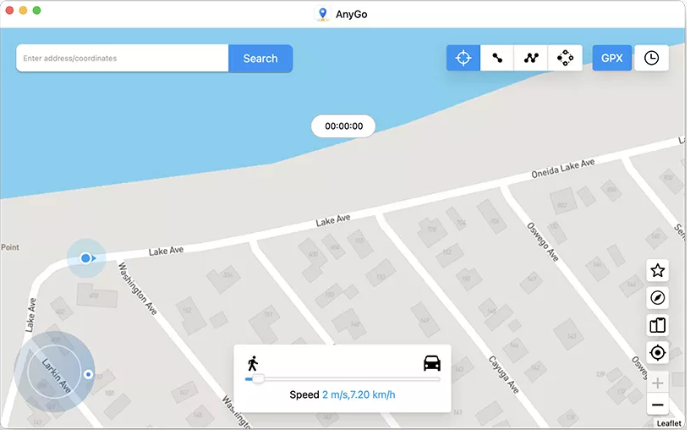This screenshot has height=430, width=687.
Task: Choose the two-spot route mode icon
Action: tap(497, 58)
